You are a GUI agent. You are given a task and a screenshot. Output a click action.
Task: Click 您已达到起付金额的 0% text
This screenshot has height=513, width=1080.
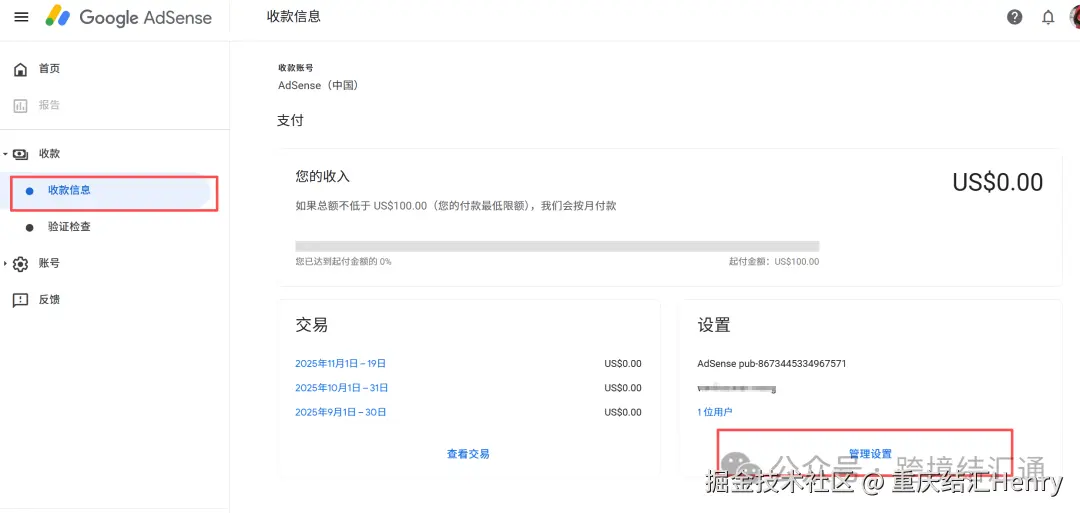(x=343, y=262)
